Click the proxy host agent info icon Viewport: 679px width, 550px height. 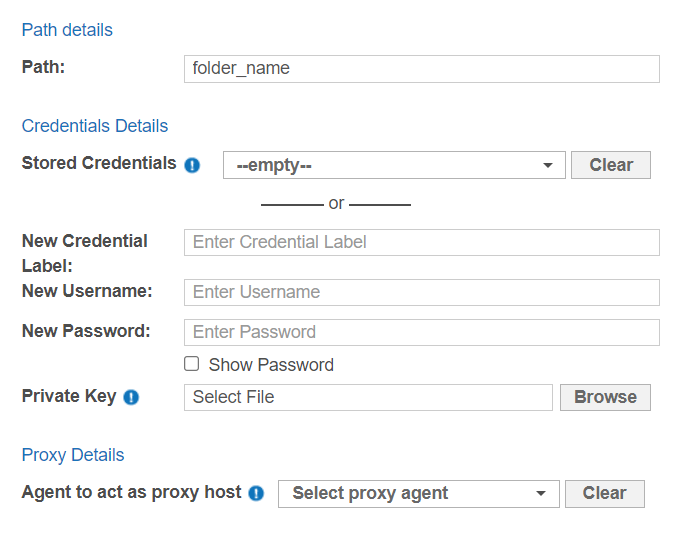pyautogui.click(x=256, y=494)
